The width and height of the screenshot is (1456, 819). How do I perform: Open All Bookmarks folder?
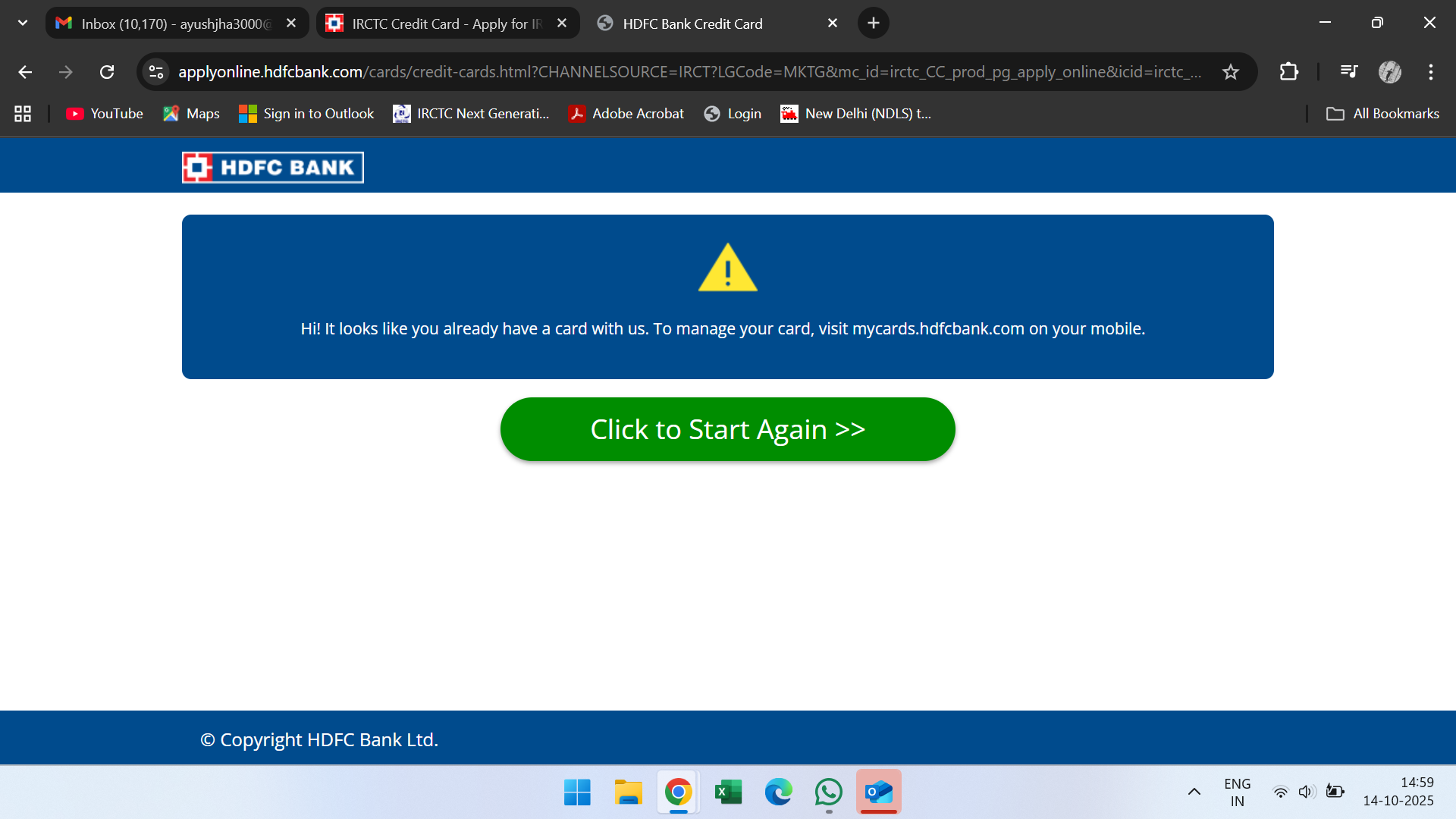click(1382, 114)
